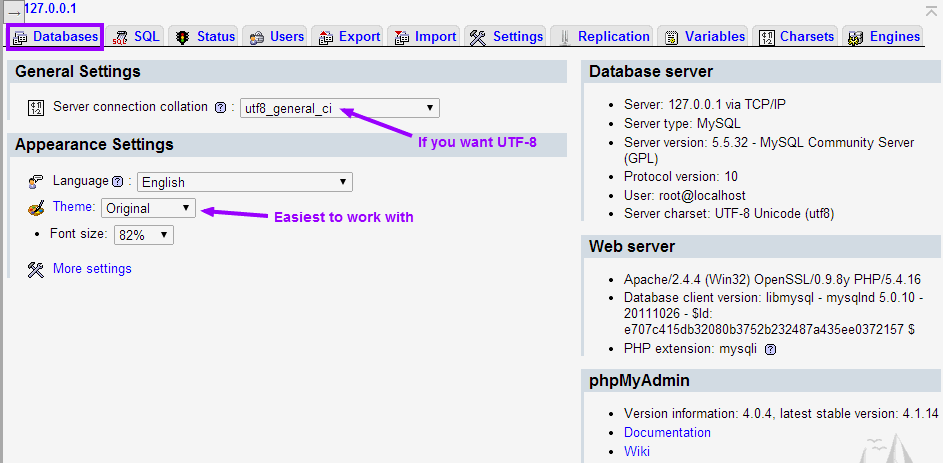Collapse the top panel with the corner arrow
Viewport: 943px width, 463px height.
[932, 9]
